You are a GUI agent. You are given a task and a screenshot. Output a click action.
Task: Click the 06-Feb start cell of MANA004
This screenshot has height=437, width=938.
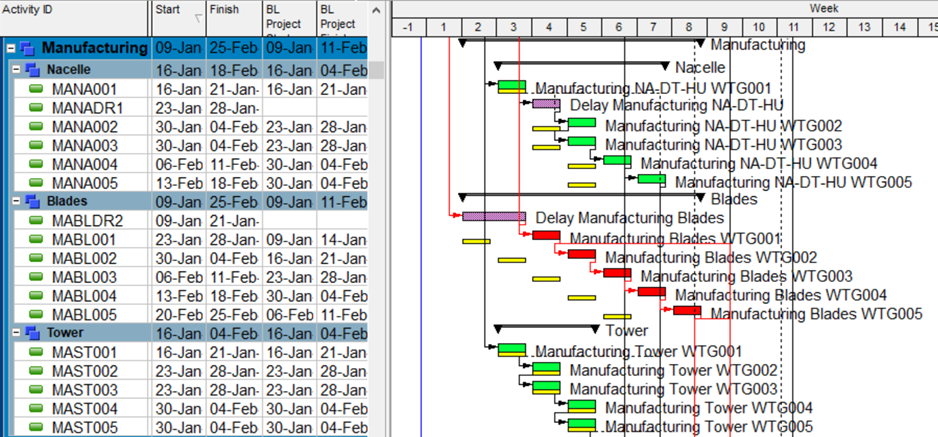pos(179,164)
